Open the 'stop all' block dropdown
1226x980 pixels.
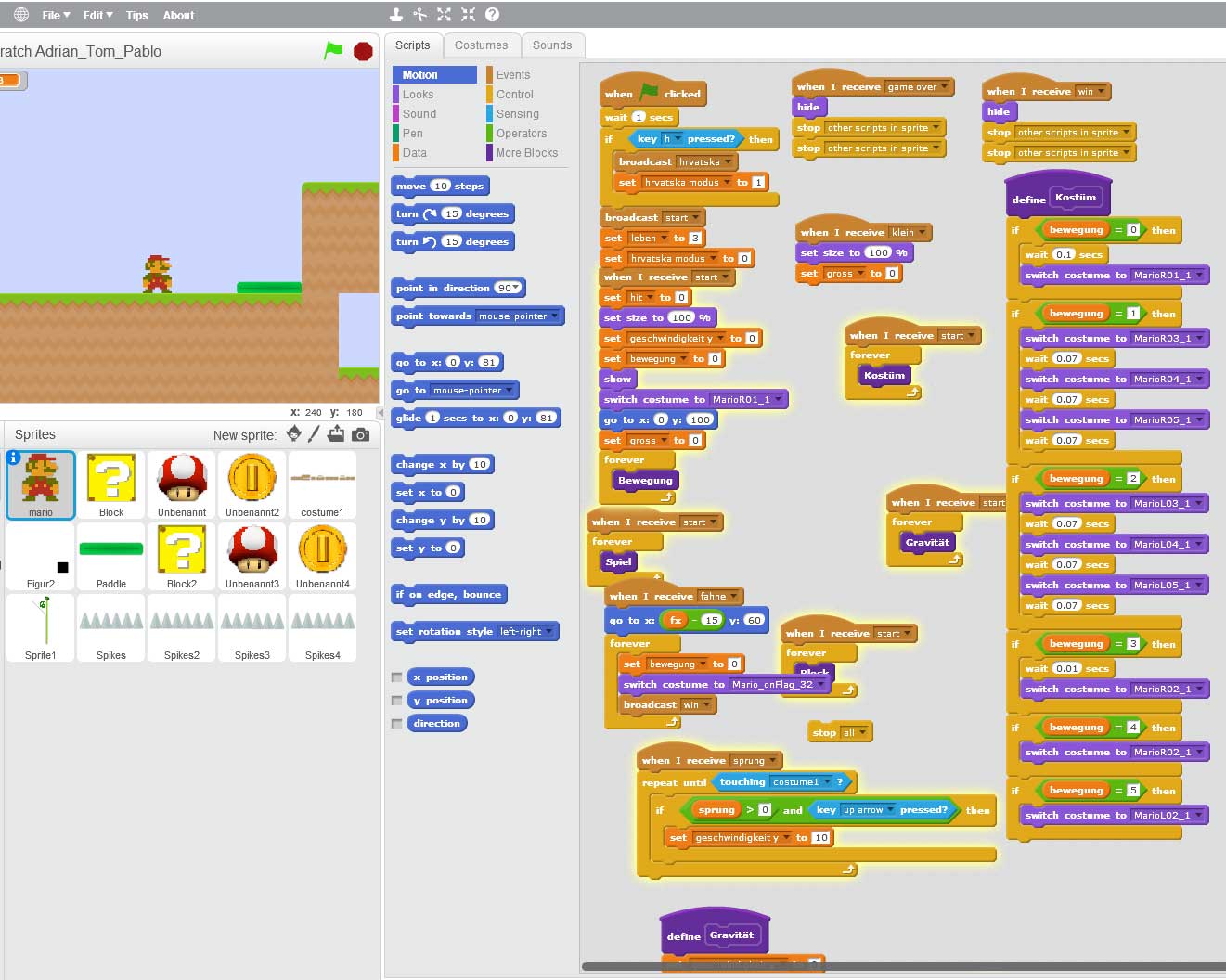click(x=862, y=733)
